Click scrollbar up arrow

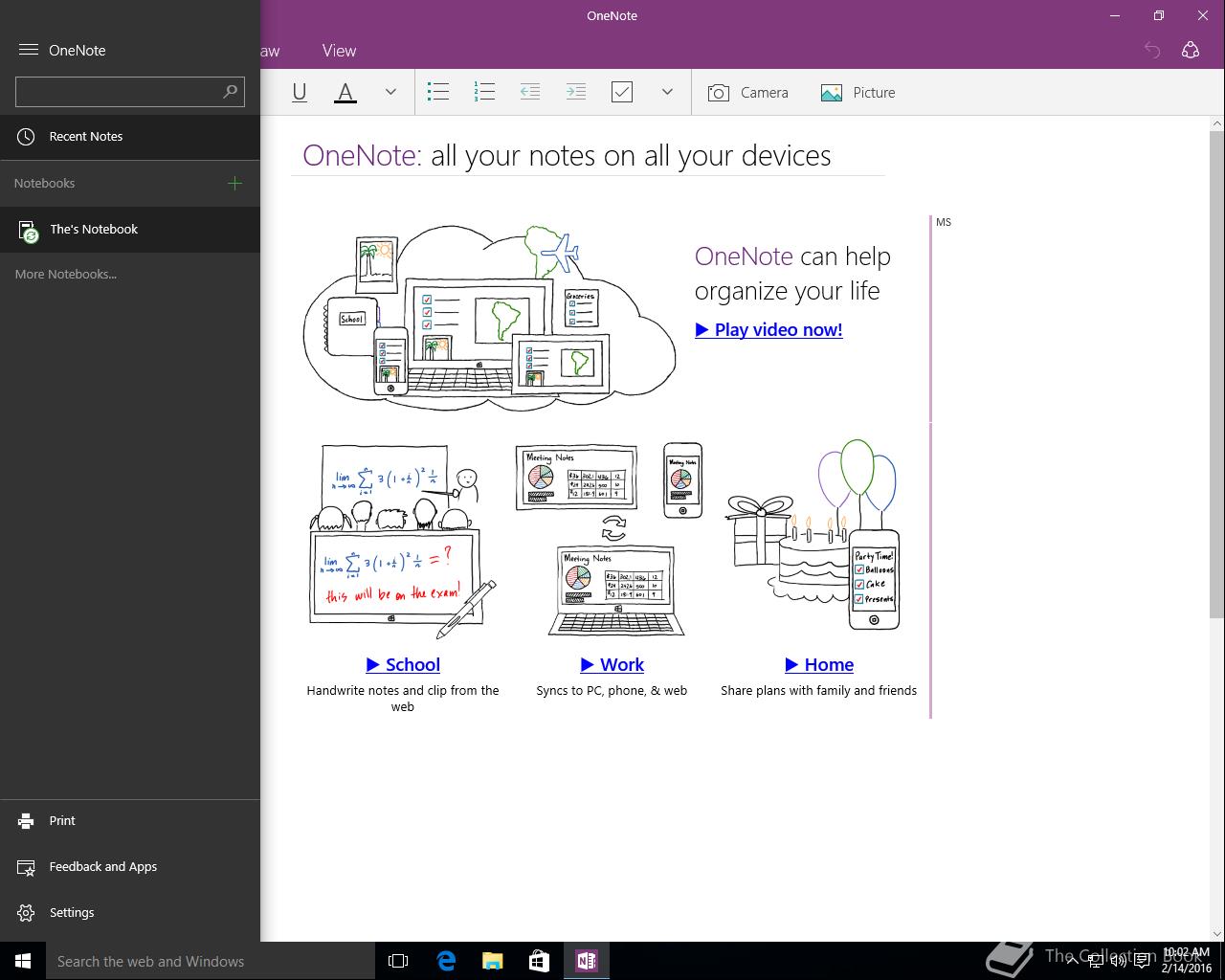point(1216,122)
